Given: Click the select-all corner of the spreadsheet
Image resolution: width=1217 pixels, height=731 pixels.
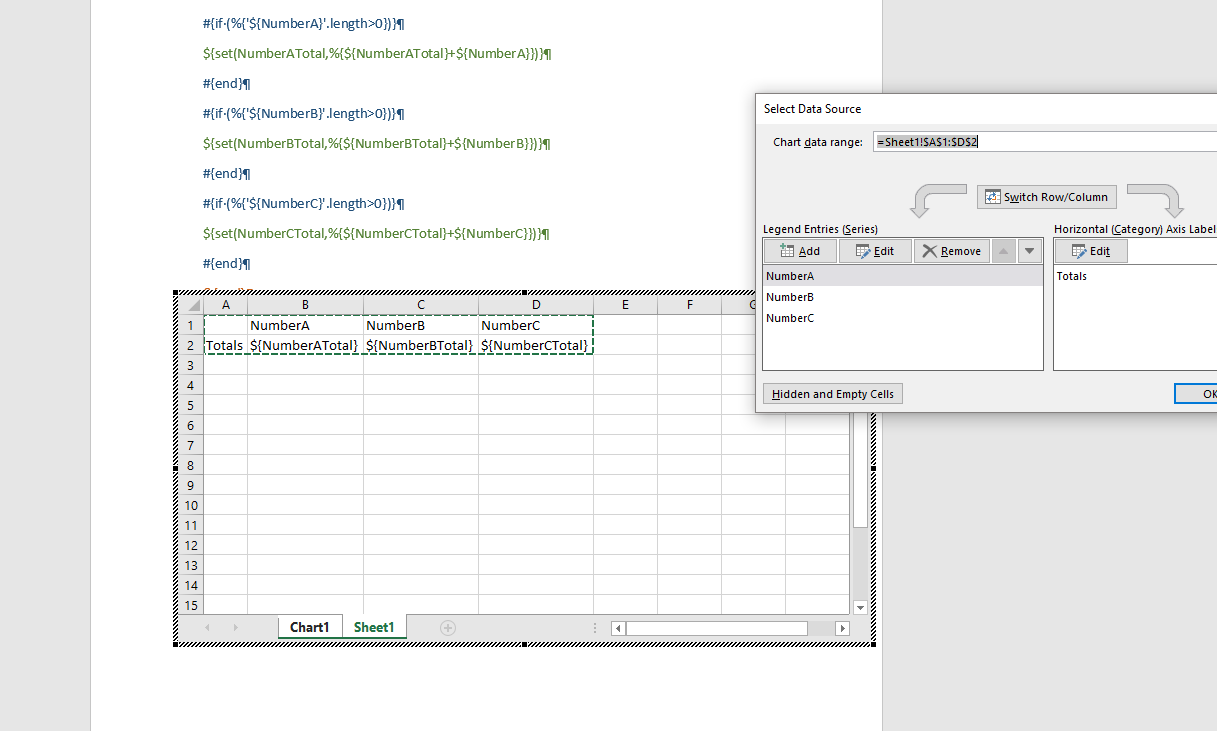Looking at the screenshot, I should coord(191,305).
